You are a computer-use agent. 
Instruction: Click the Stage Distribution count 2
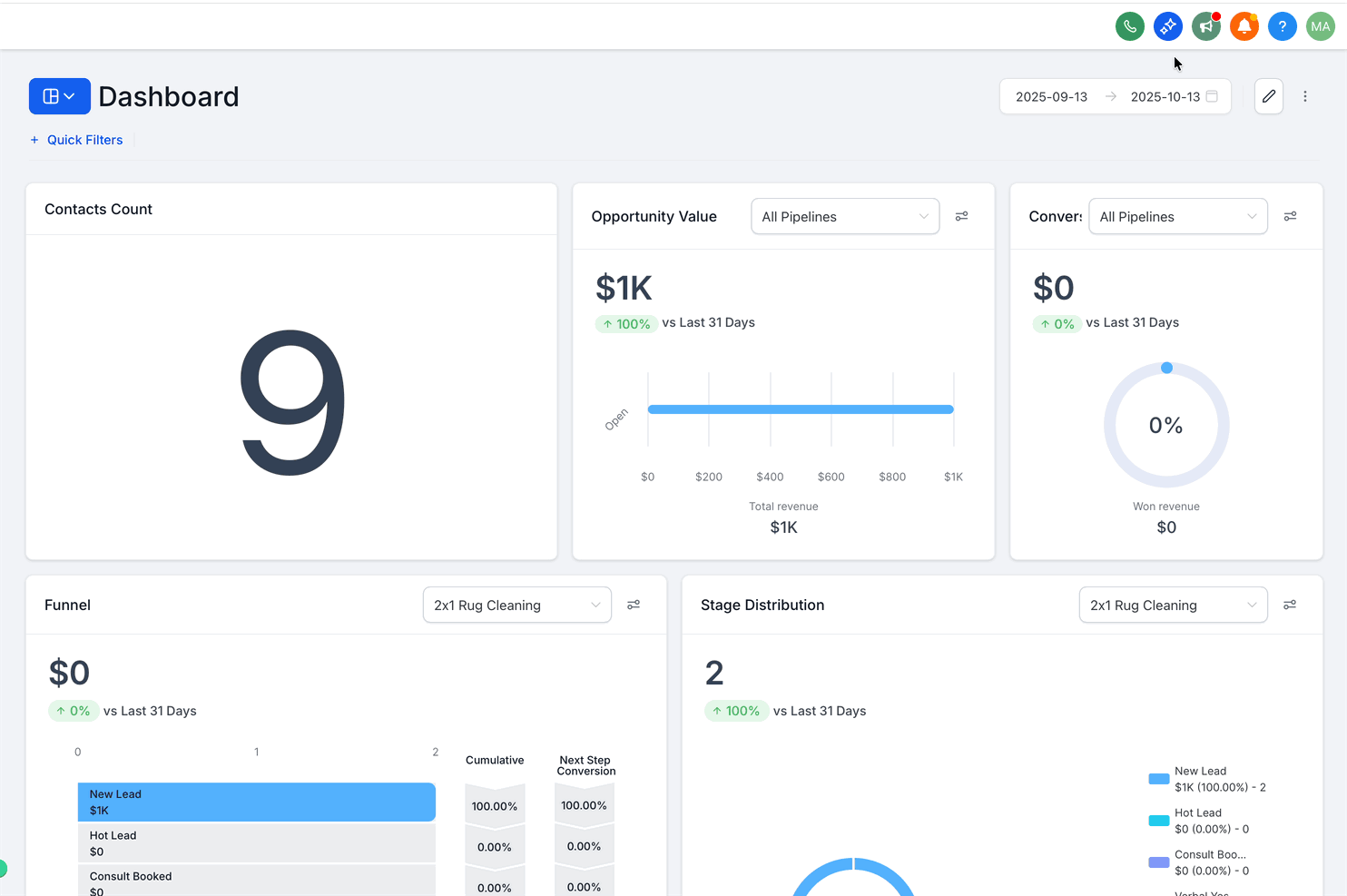pos(714,673)
